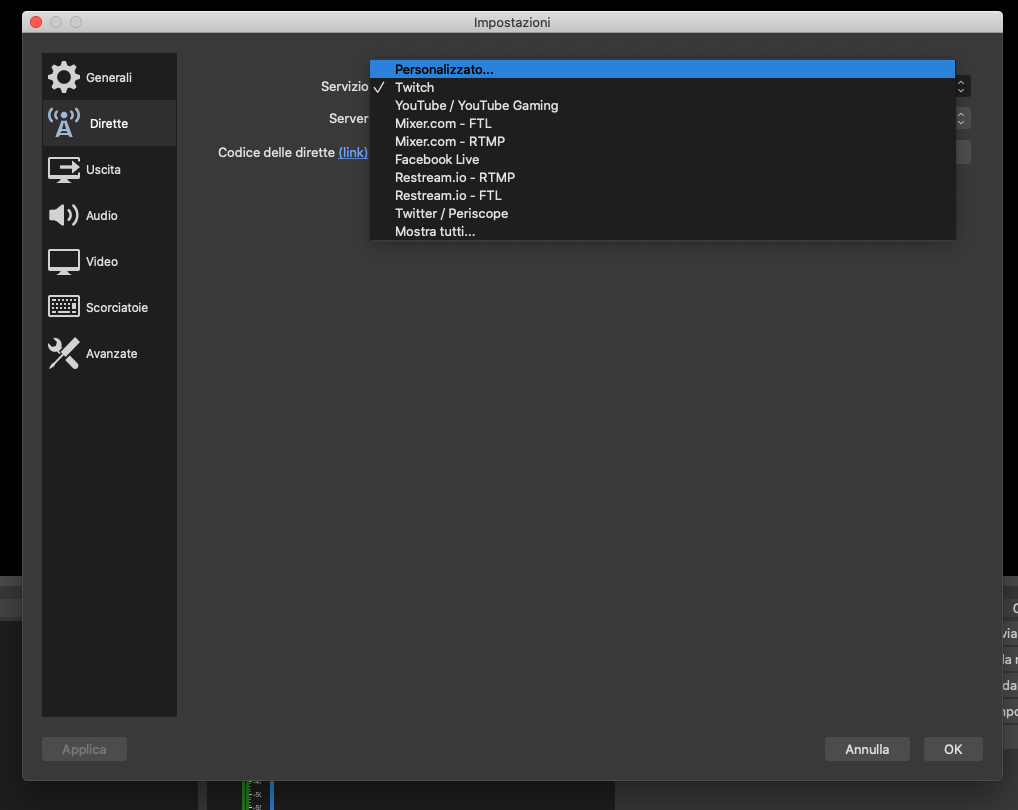Click the Dirette label in the sidebar

click(x=108, y=123)
